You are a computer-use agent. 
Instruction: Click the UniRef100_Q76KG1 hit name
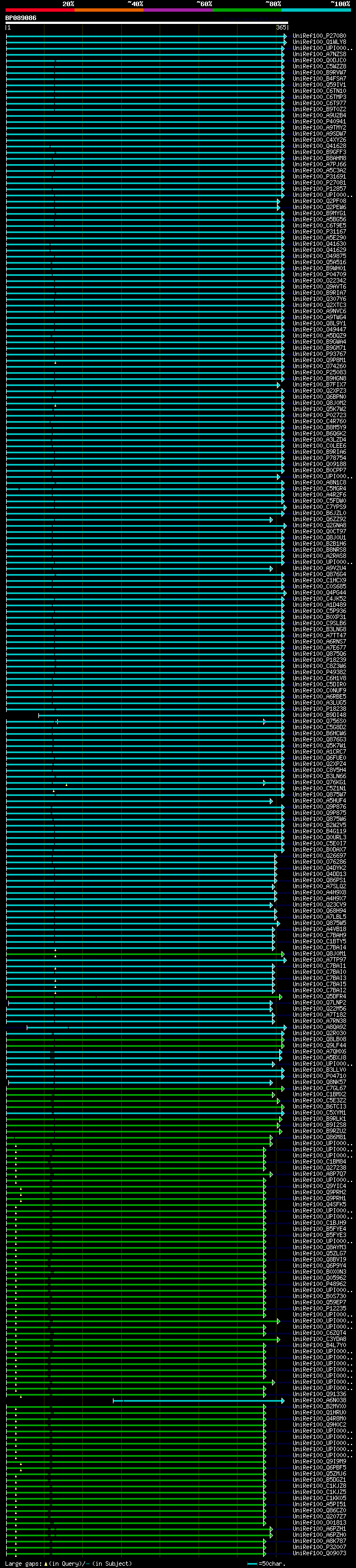(x=319, y=783)
